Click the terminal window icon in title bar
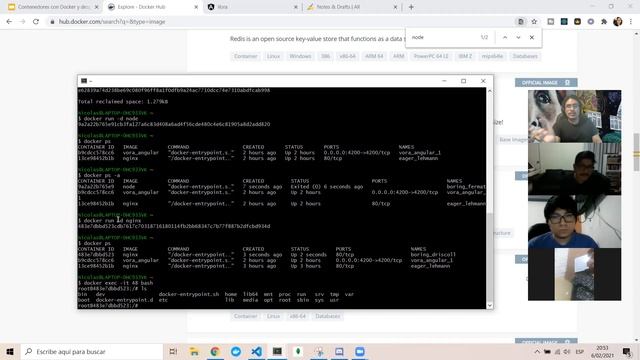The width and height of the screenshot is (640, 360). pyautogui.click(x=84, y=81)
